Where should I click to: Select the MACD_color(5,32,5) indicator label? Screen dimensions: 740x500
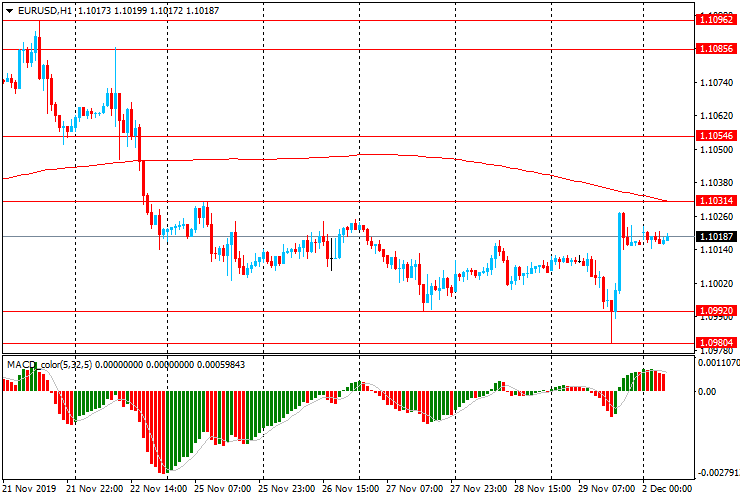click(x=50, y=364)
